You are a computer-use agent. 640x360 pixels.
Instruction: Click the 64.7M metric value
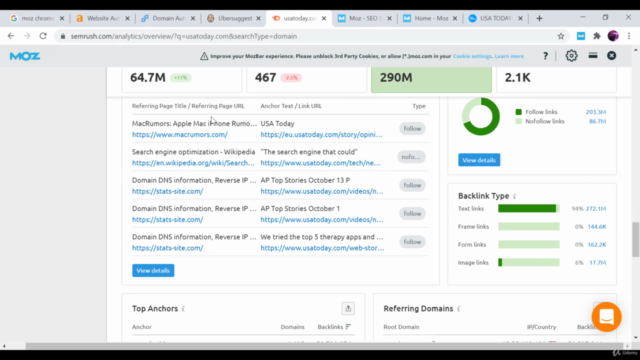coord(148,78)
